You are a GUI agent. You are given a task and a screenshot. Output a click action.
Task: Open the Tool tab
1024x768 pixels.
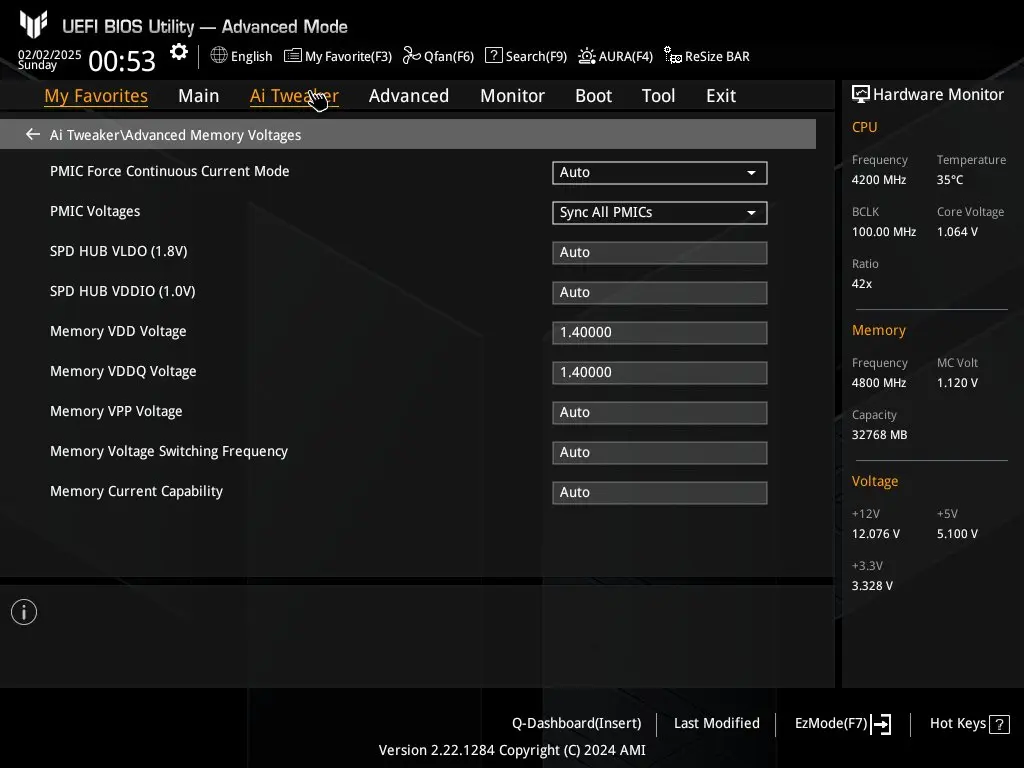[x=658, y=96]
